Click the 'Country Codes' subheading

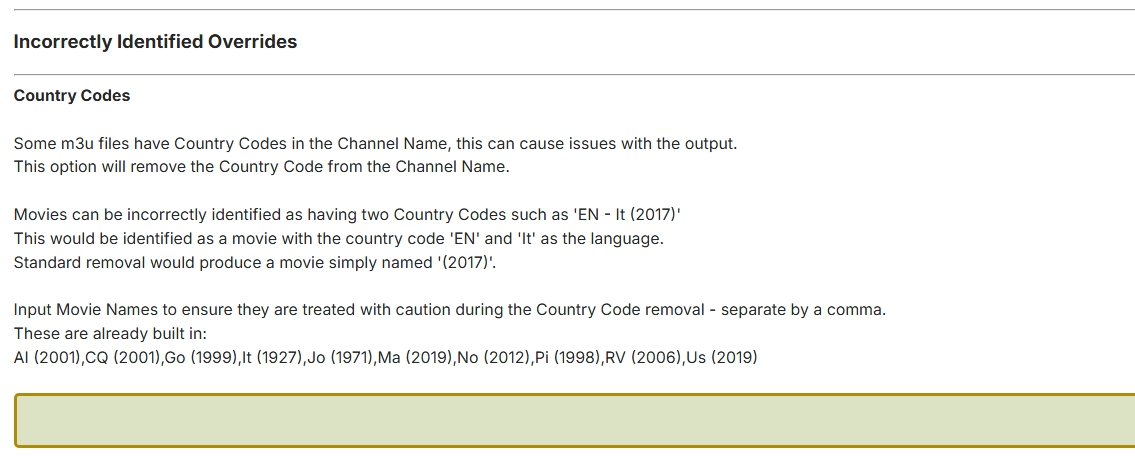click(72, 96)
